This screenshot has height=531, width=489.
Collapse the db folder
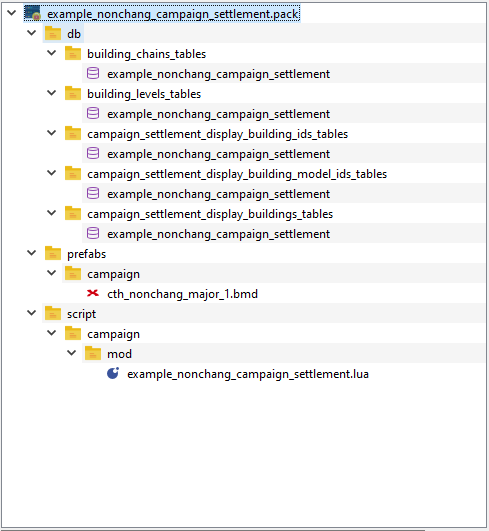tap(31, 33)
